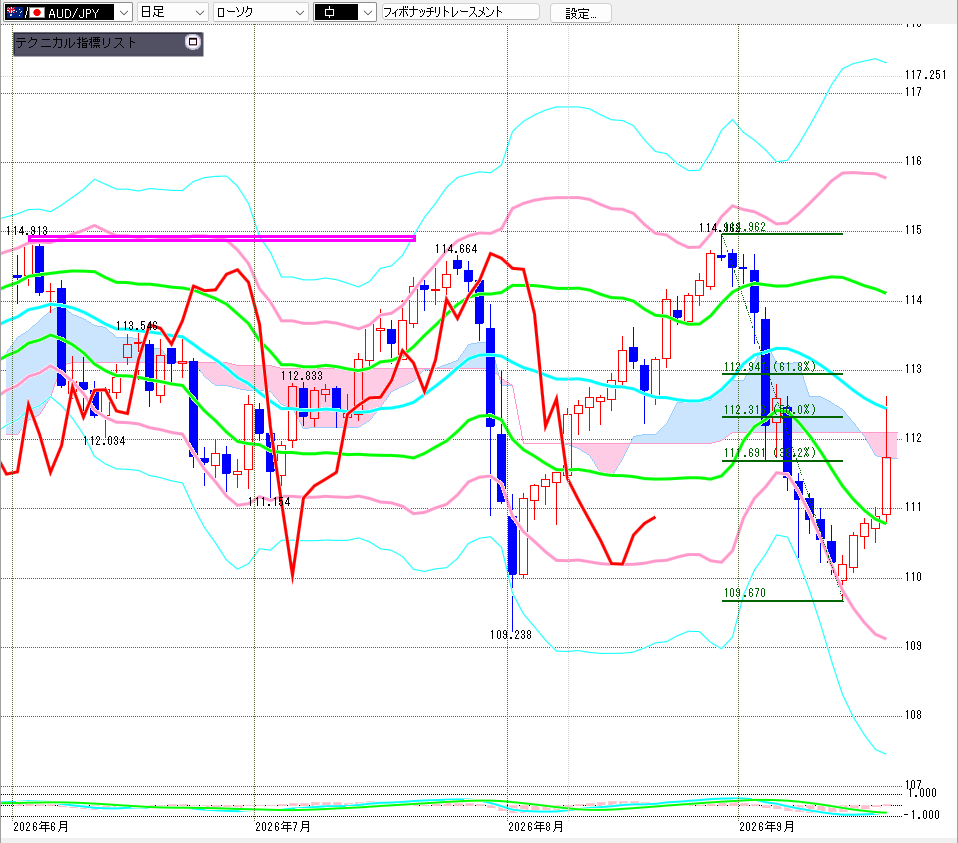958x843 pixels.
Task: Expand the テクニカル指標リスト panel icon
Action: tap(192, 42)
